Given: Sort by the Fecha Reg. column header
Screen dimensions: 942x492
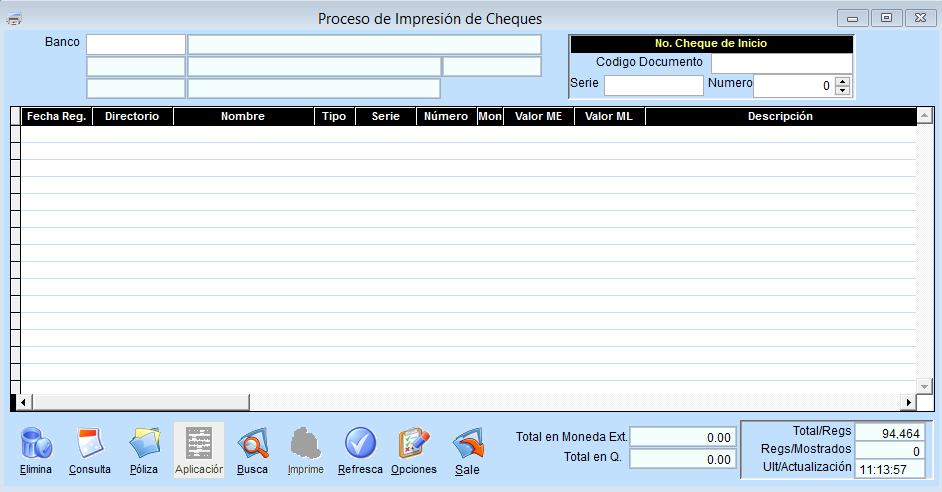Looking at the screenshot, I should coord(56,117).
